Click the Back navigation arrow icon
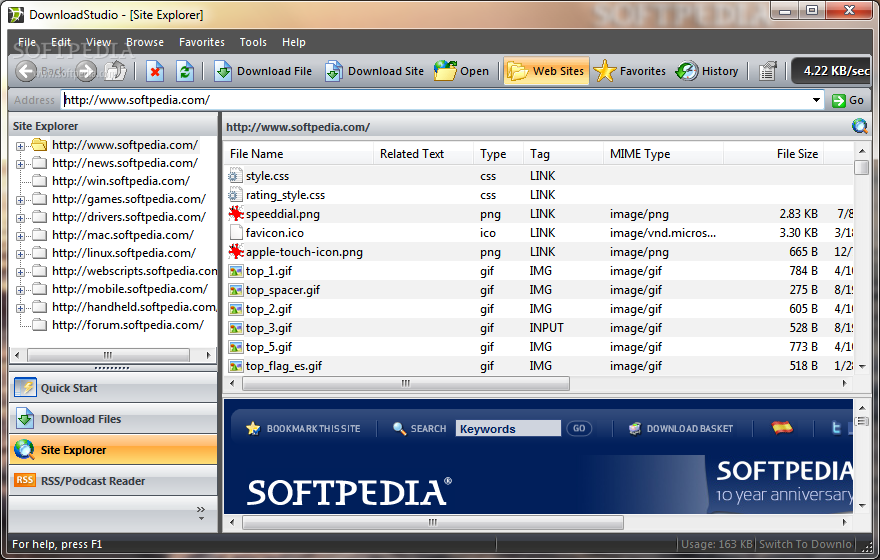Image resolution: width=880 pixels, height=560 pixels. coord(26,71)
